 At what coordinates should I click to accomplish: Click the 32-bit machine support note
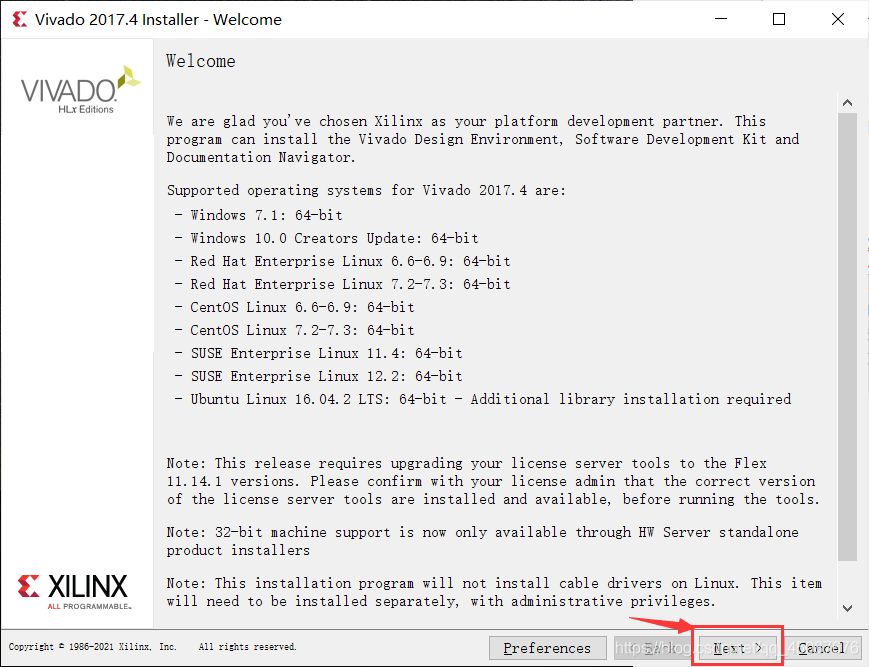tap(483, 541)
